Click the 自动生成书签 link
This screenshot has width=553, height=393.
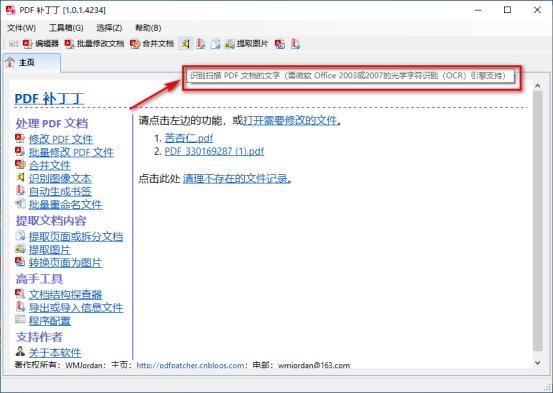(x=60, y=192)
